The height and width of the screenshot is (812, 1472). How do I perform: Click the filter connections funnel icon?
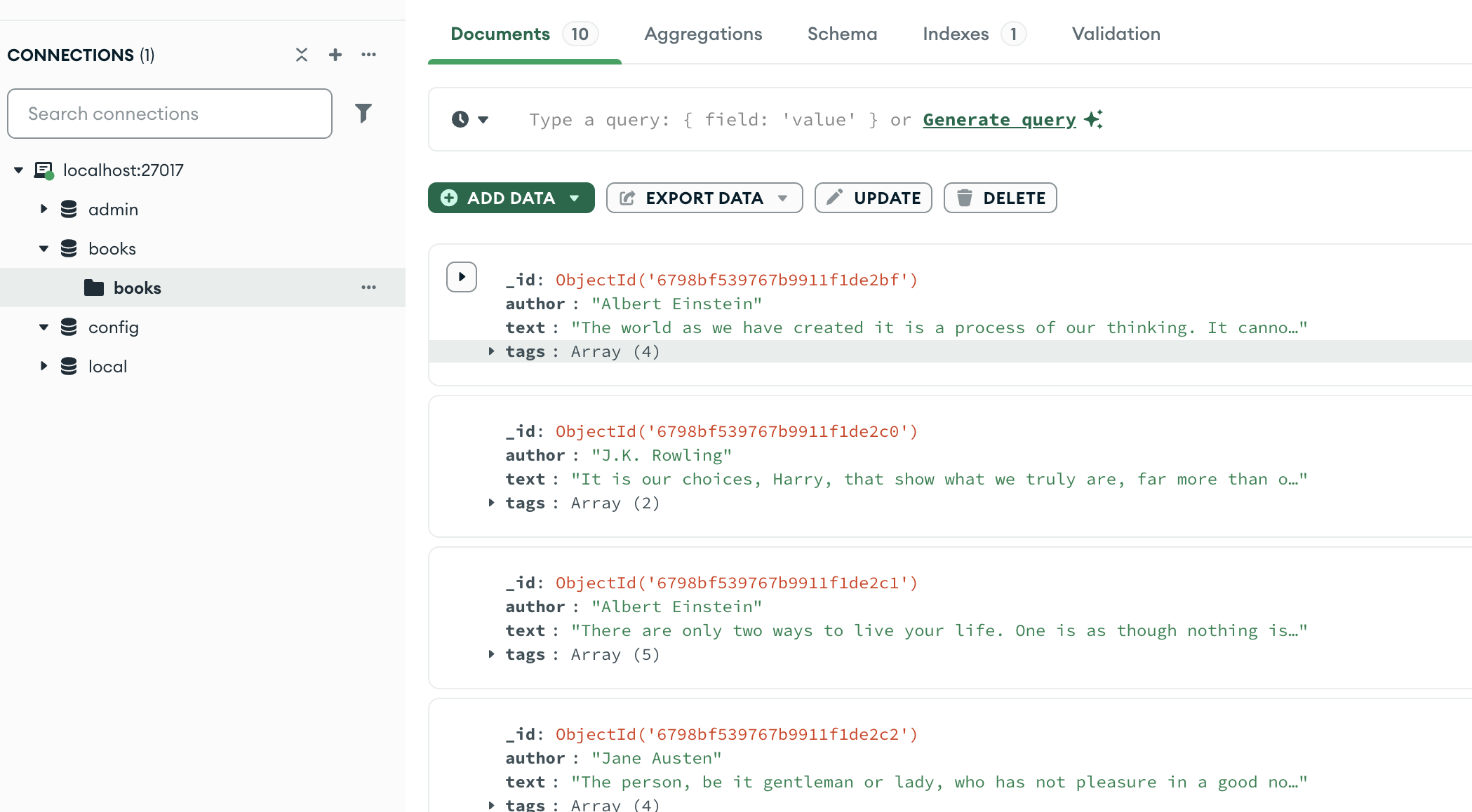click(x=363, y=113)
